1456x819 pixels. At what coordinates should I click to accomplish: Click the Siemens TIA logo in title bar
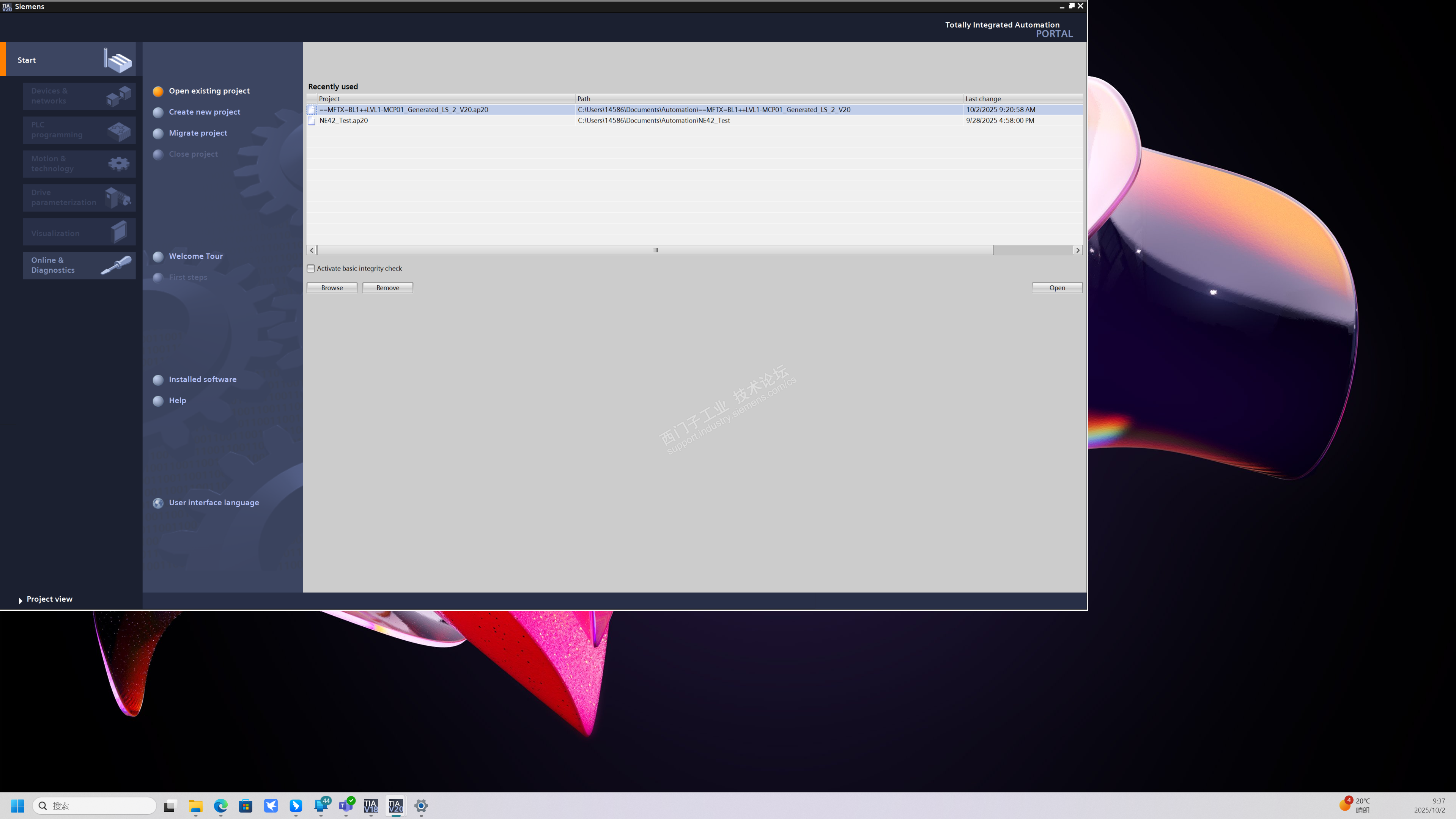[x=7, y=6]
